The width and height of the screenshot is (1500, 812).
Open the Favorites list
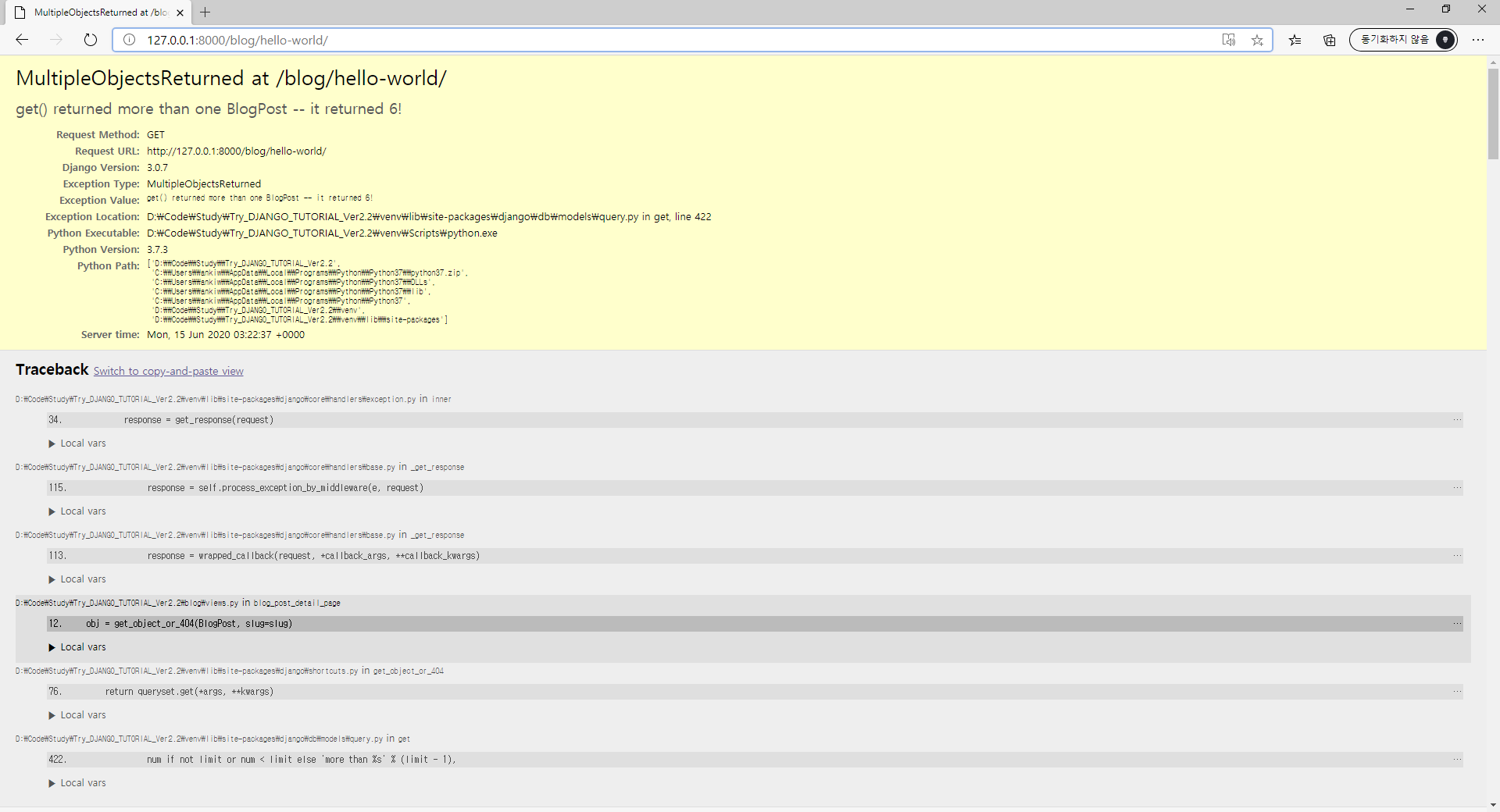click(1295, 40)
